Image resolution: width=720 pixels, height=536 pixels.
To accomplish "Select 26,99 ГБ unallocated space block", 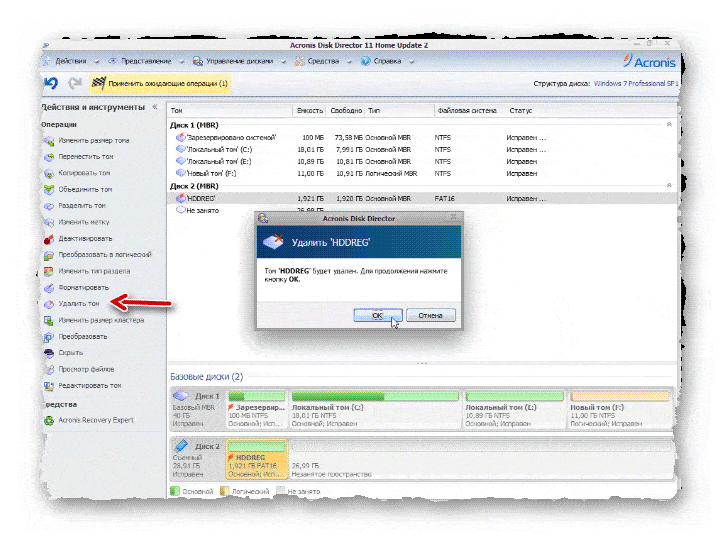I will click(480, 459).
